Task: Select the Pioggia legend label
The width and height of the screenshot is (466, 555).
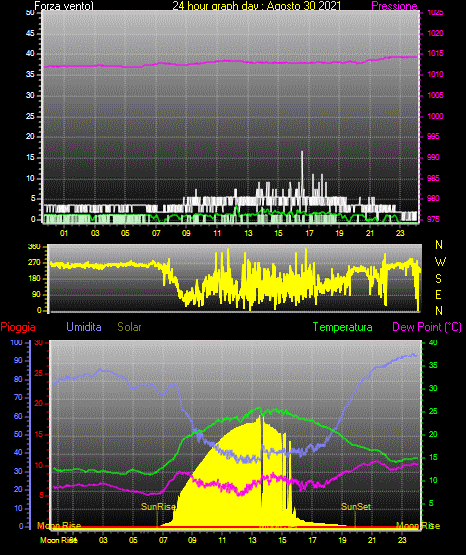Action: click(x=18, y=327)
